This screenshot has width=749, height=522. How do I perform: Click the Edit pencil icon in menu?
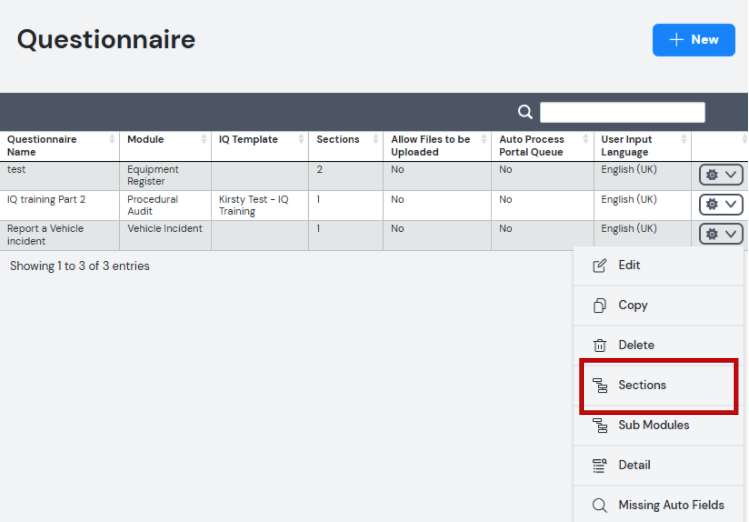click(x=599, y=266)
